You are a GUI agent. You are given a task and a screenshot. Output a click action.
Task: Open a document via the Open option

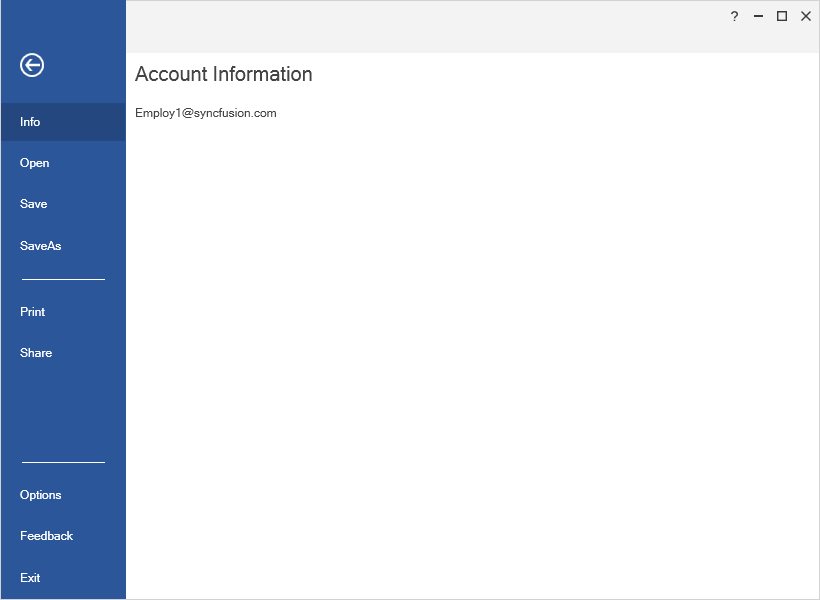pyautogui.click(x=34, y=163)
